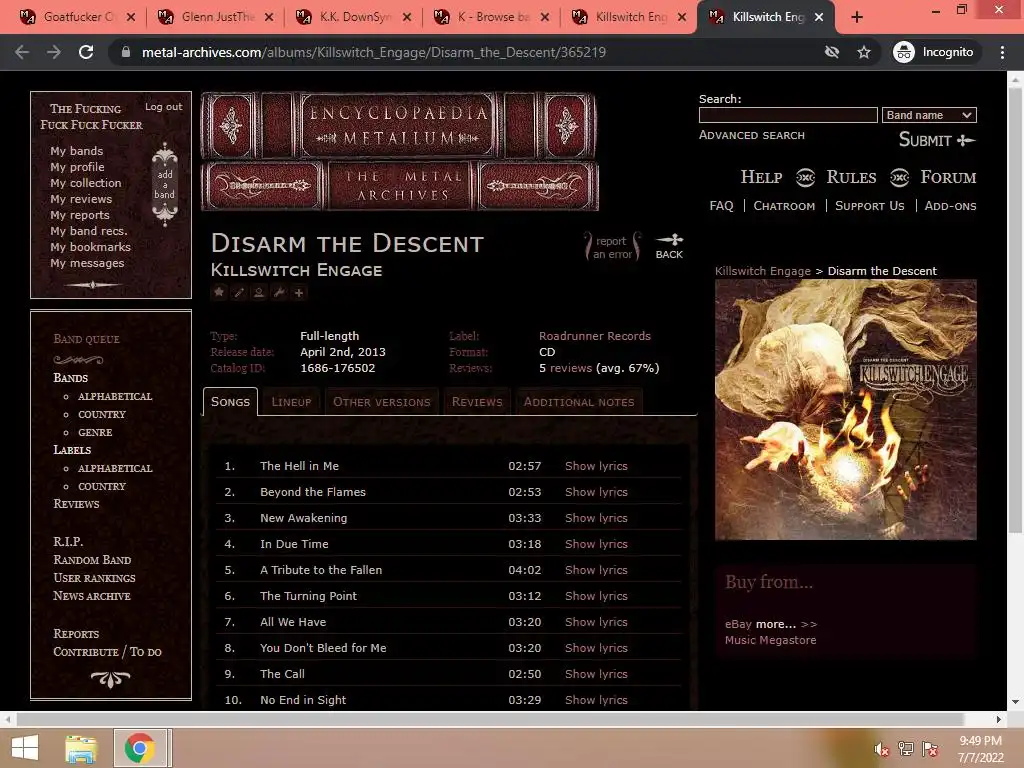This screenshot has width=1024, height=768.
Task: Open the eBay buy link
Action: pos(738,624)
